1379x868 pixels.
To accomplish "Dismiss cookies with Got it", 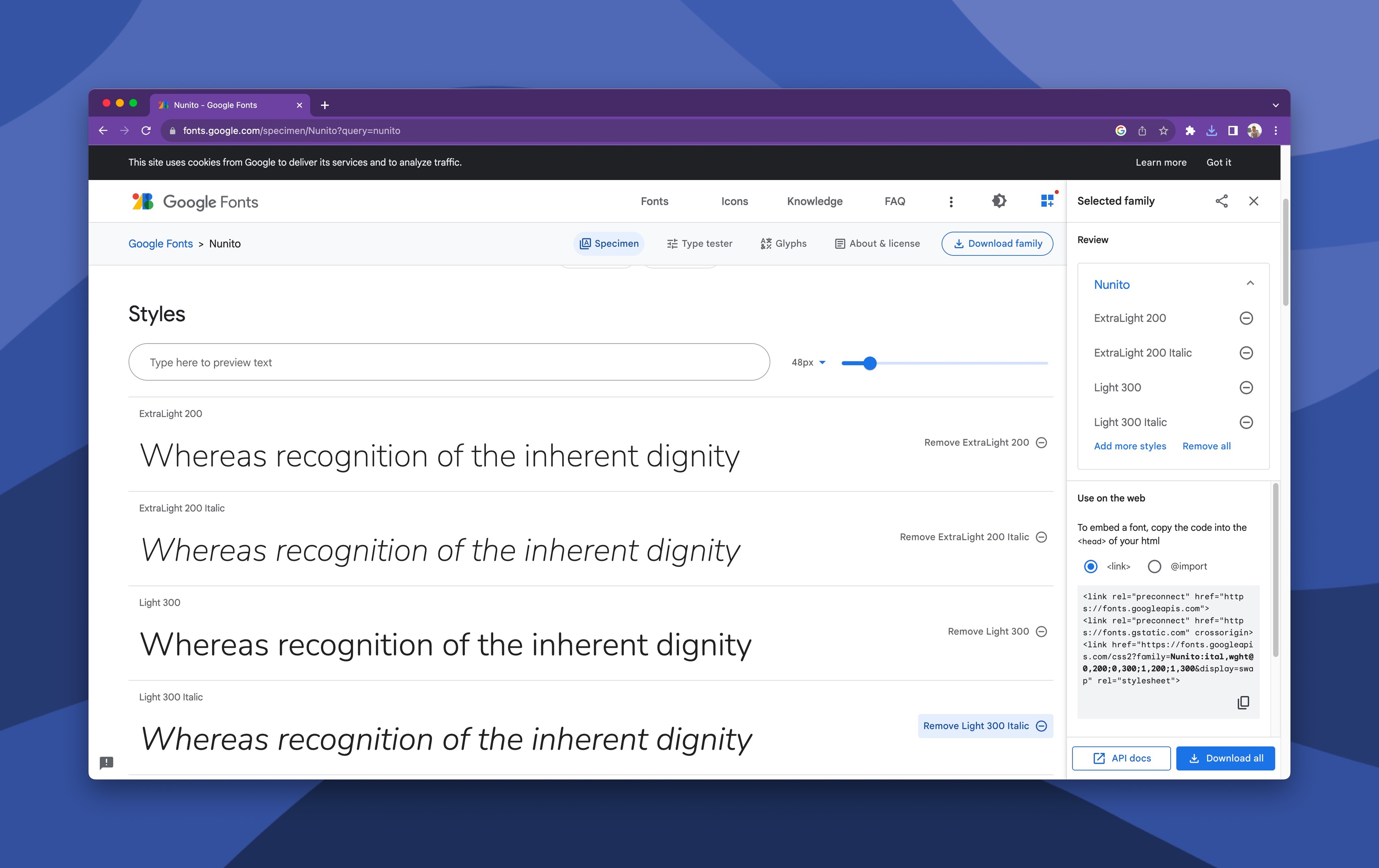I will (1219, 162).
